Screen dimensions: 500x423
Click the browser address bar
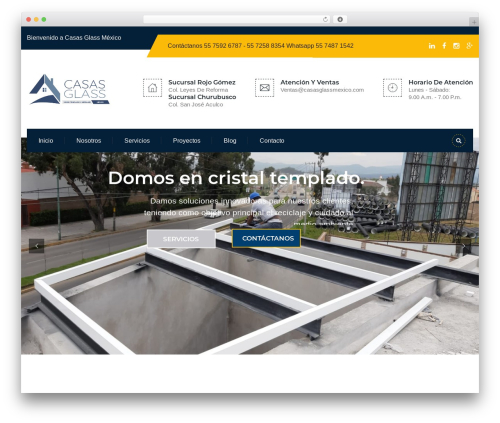coord(236,19)
